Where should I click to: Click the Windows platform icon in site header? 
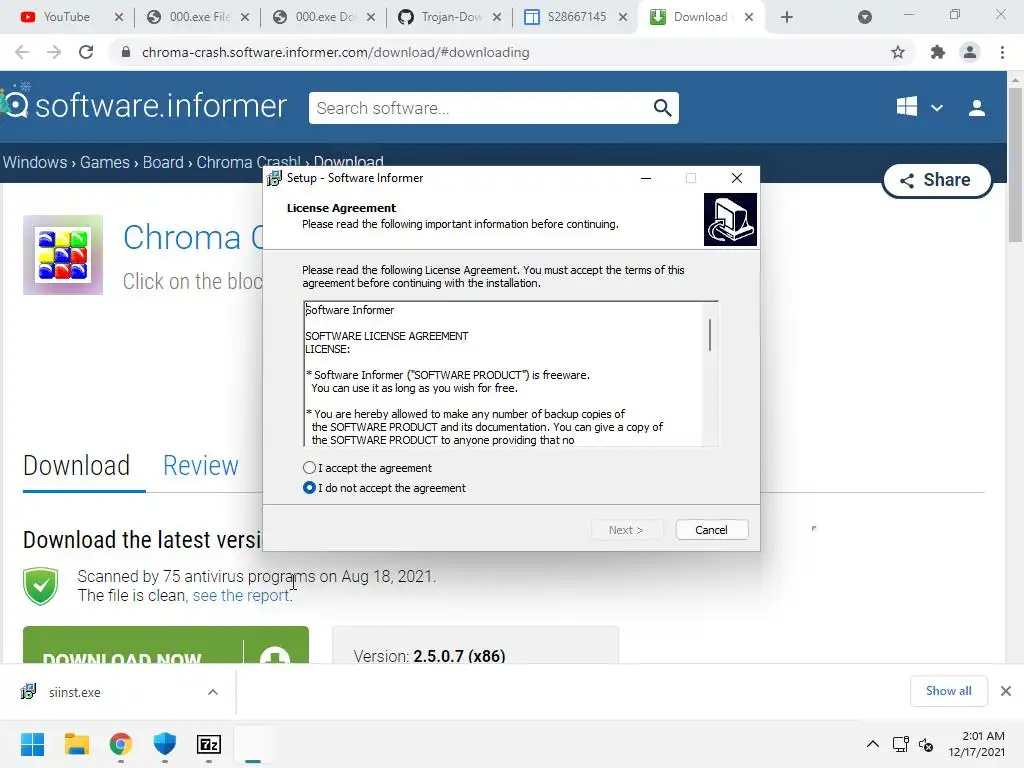906,107
